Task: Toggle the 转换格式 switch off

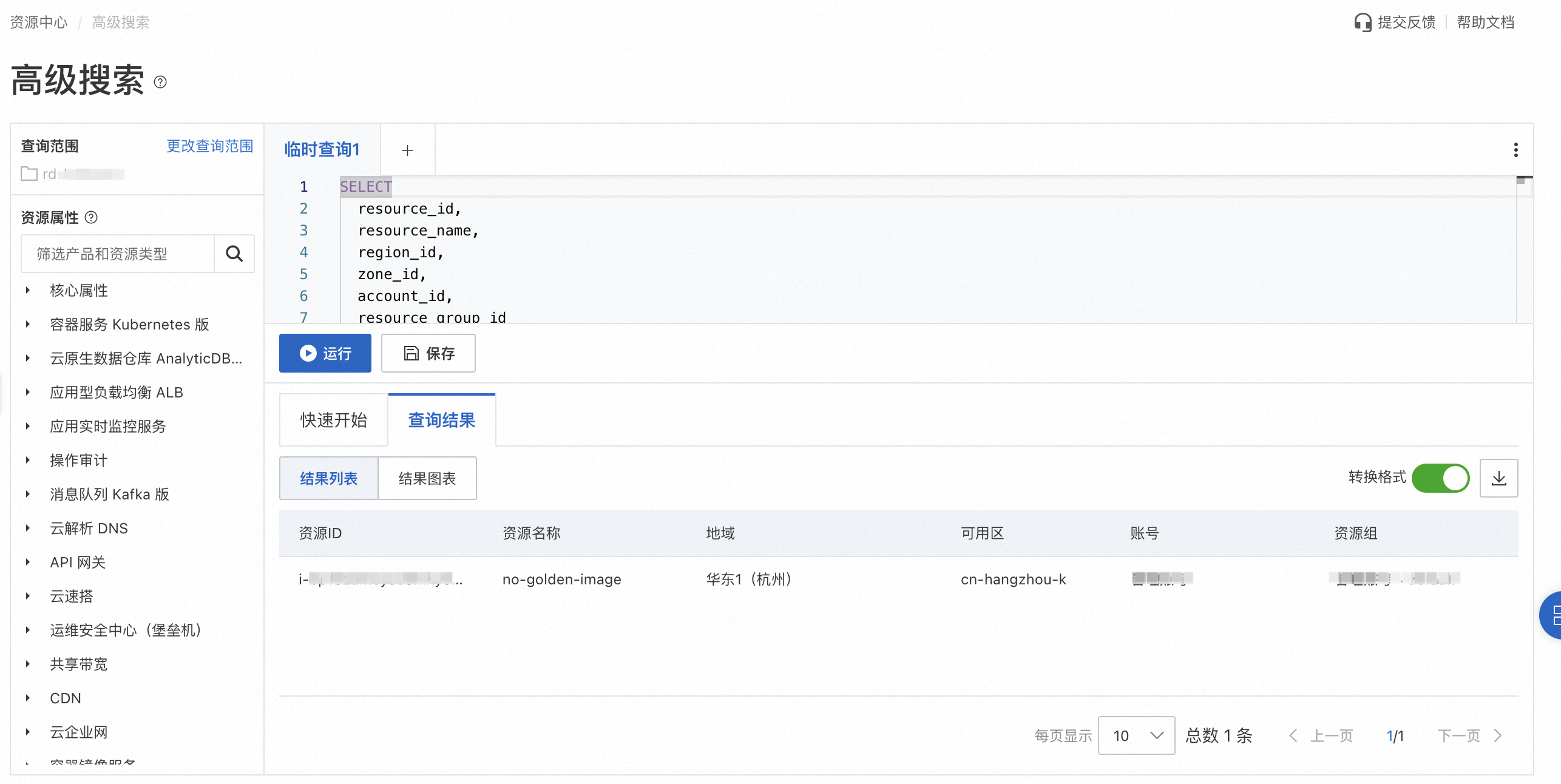Action: [1440, 478]
